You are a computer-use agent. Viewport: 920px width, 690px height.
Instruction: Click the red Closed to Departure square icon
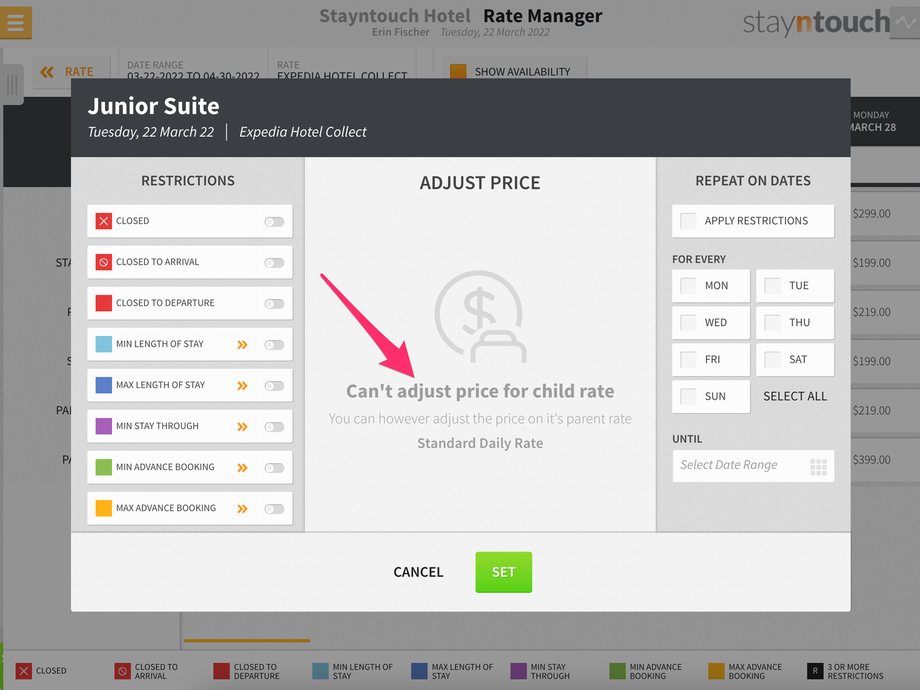click(x=104, y=303)
